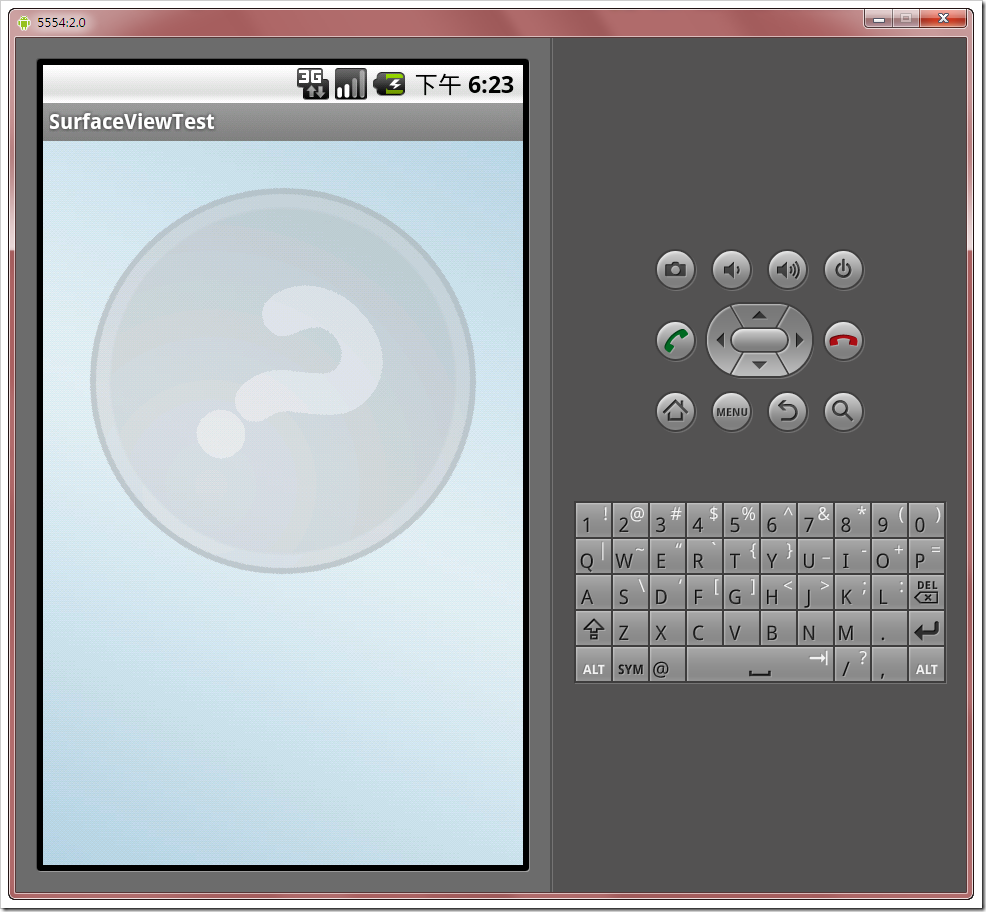
Task: Click the 0 number key
Action: coord(926,520)
